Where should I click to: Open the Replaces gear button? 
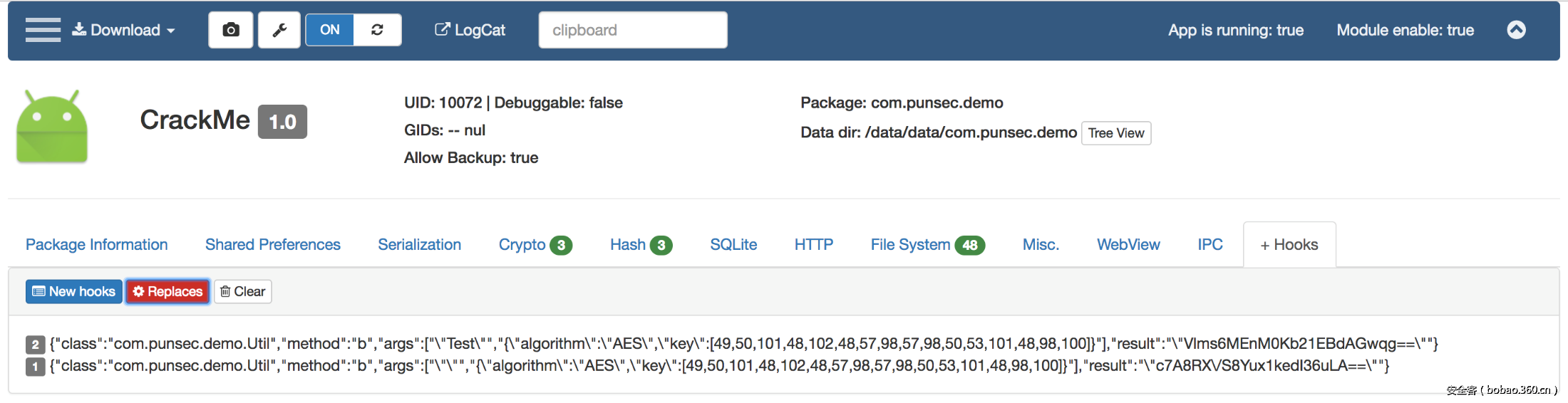(167, 291)
